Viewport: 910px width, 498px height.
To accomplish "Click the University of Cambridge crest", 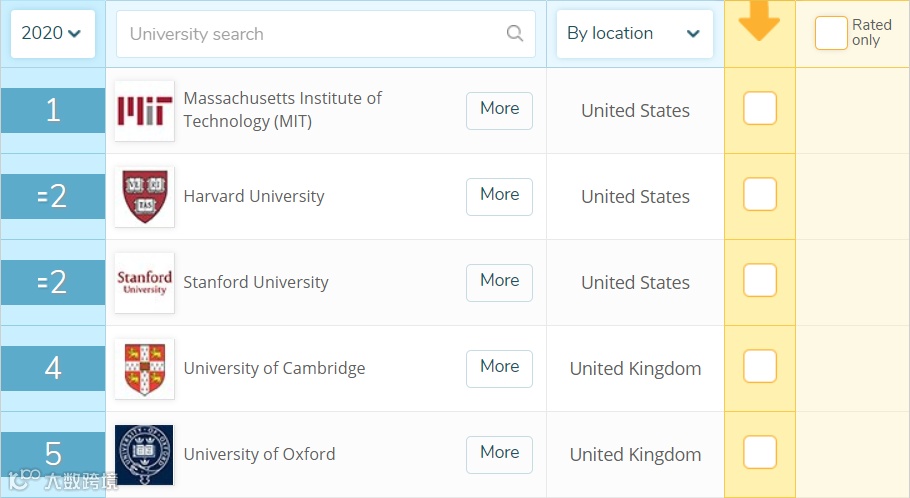I will coord(144,368).
